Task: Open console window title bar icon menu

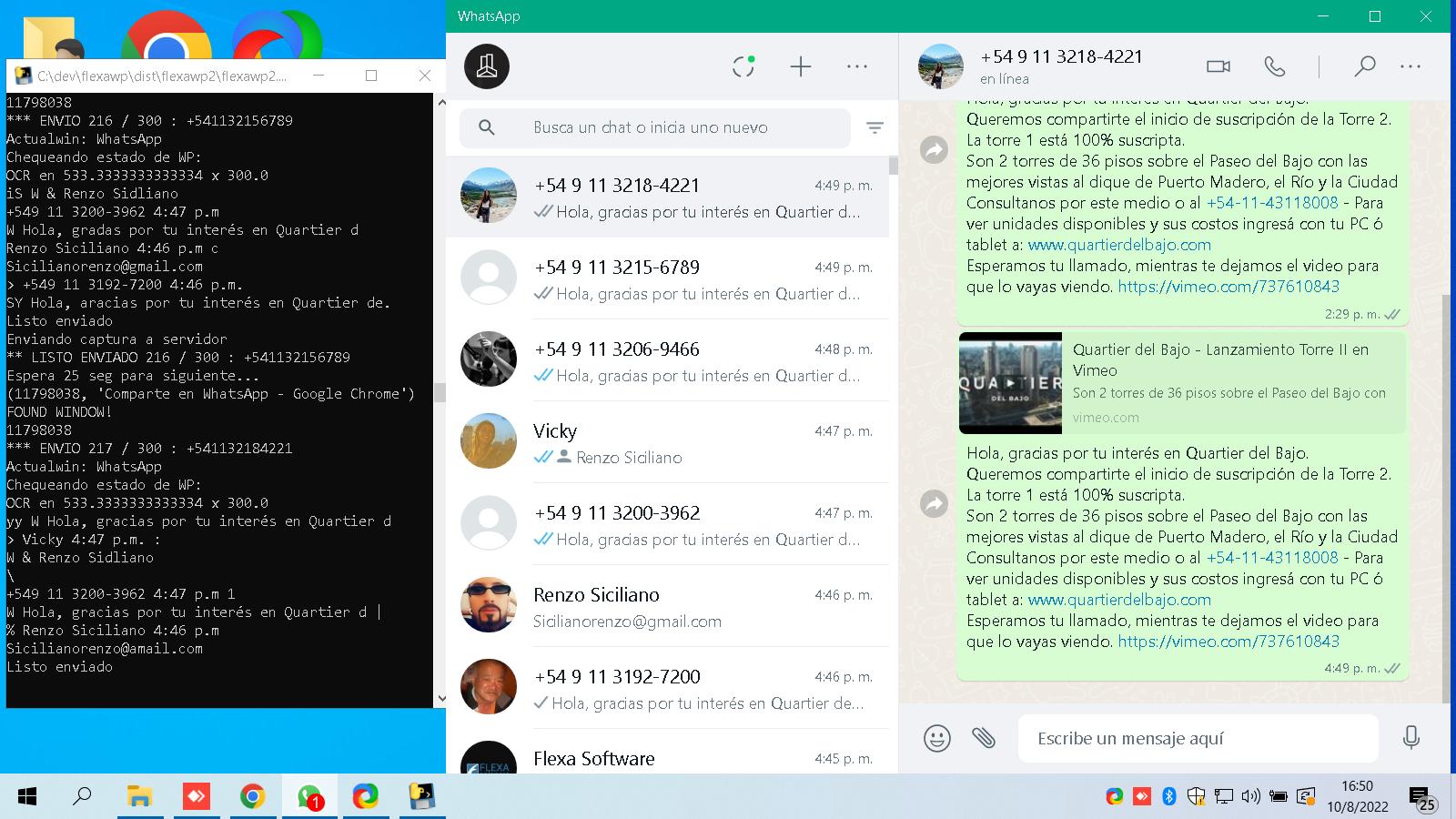Action: pyautogui.click(x=24, y=76)
